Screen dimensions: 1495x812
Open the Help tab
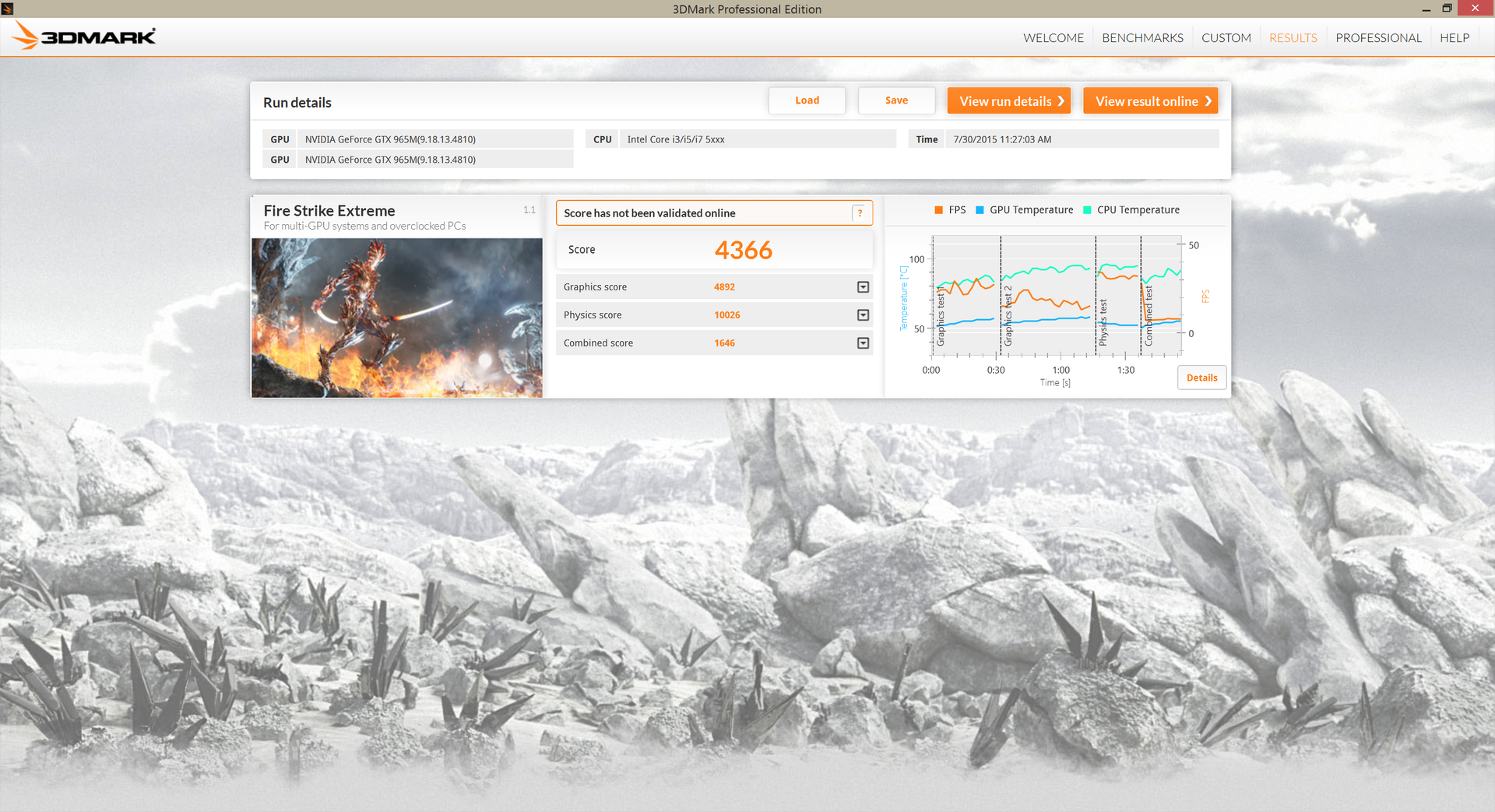(1455, 37)
